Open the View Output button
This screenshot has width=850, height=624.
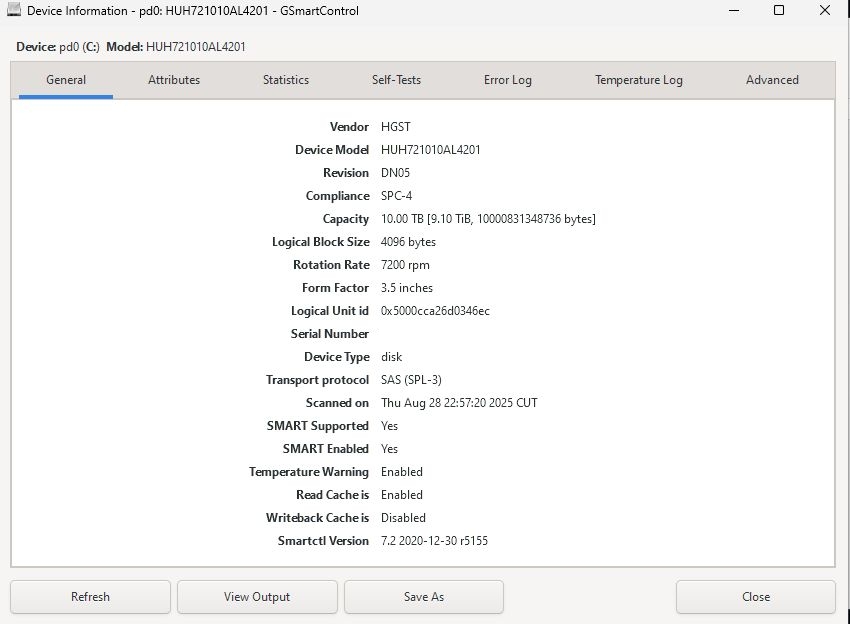[x=257, y=597]
